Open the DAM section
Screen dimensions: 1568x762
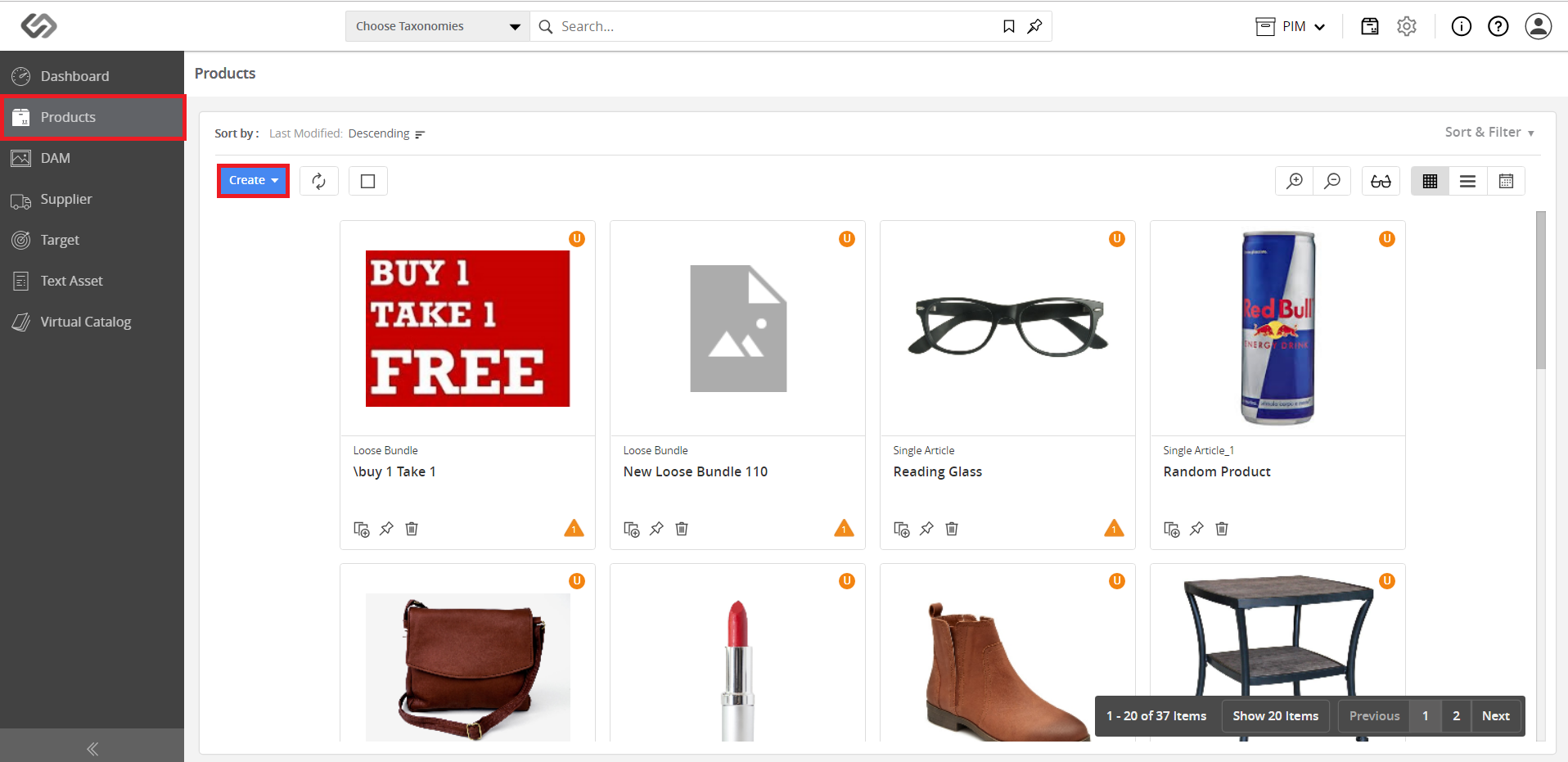point(92,158)
